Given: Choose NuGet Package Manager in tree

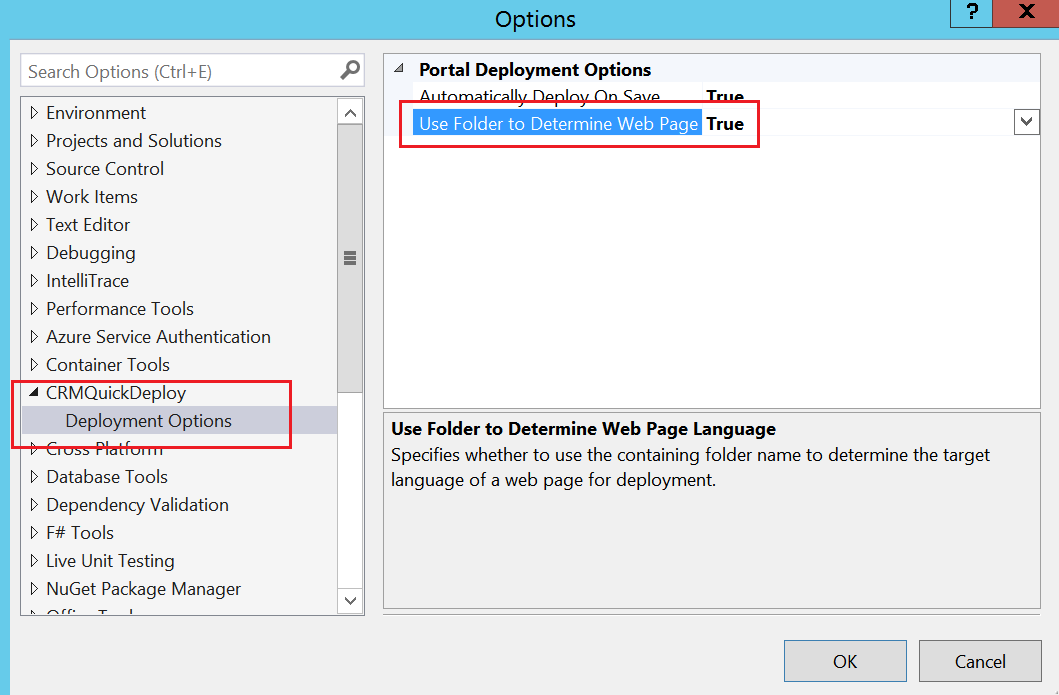Looking at the screenshot, I should [x=143, y=589].
